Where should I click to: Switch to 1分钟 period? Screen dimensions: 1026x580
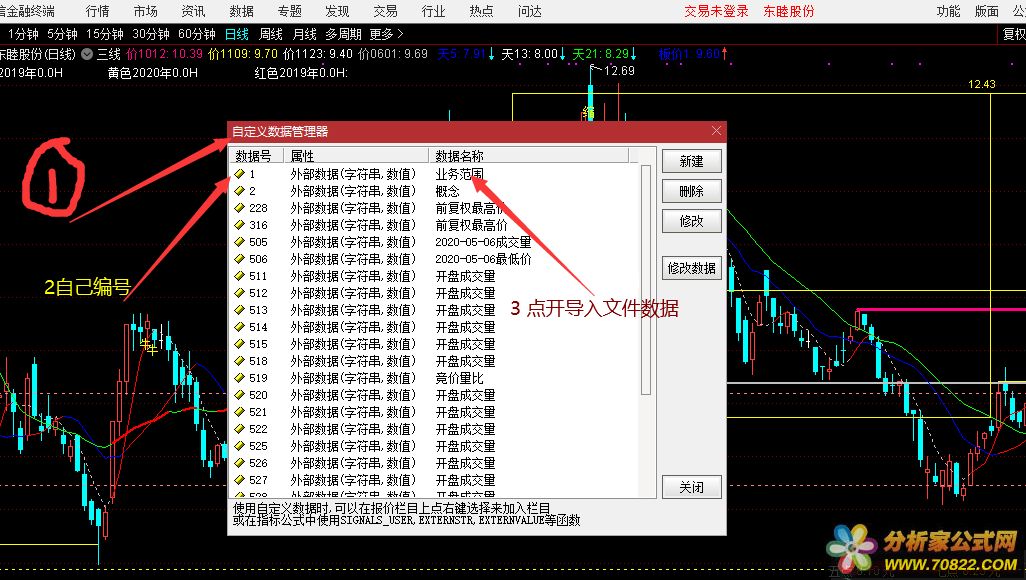[x=23, y=34]
